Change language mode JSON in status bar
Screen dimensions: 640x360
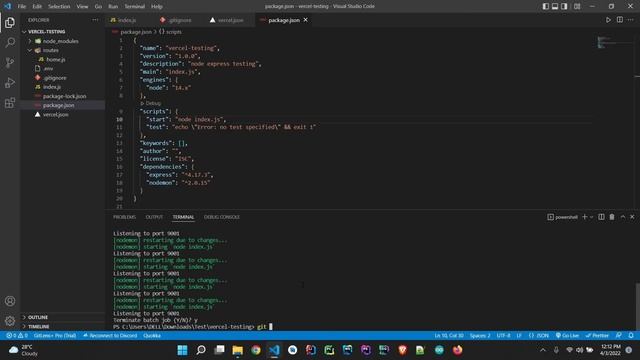[x=539, y=336]
